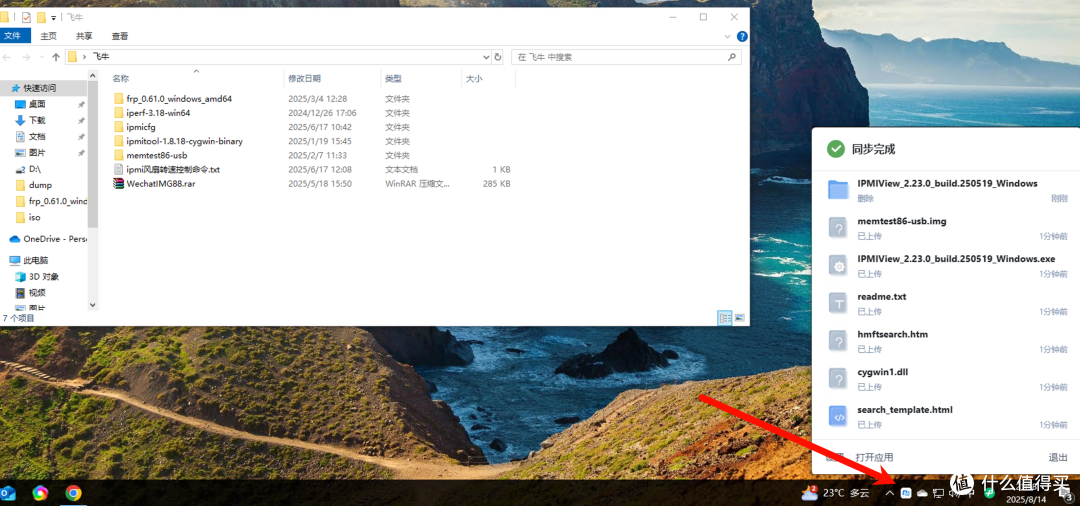The height and width of the screenshot is (506, 1080).
Task: Open 此电脑 in the navigation pane
Action: (x=33, y=260)
